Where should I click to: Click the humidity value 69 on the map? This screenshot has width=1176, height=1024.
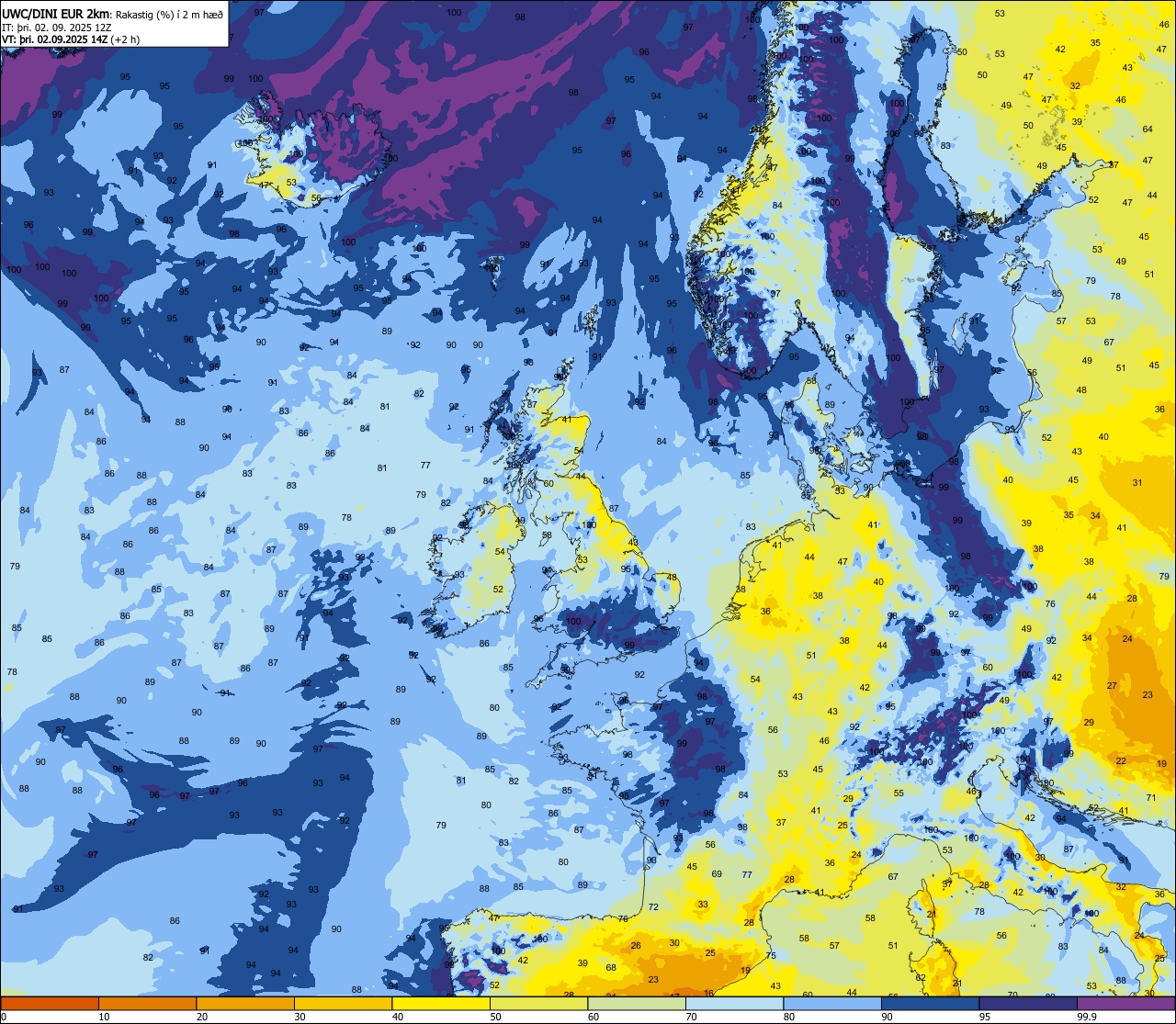(717, 874)
